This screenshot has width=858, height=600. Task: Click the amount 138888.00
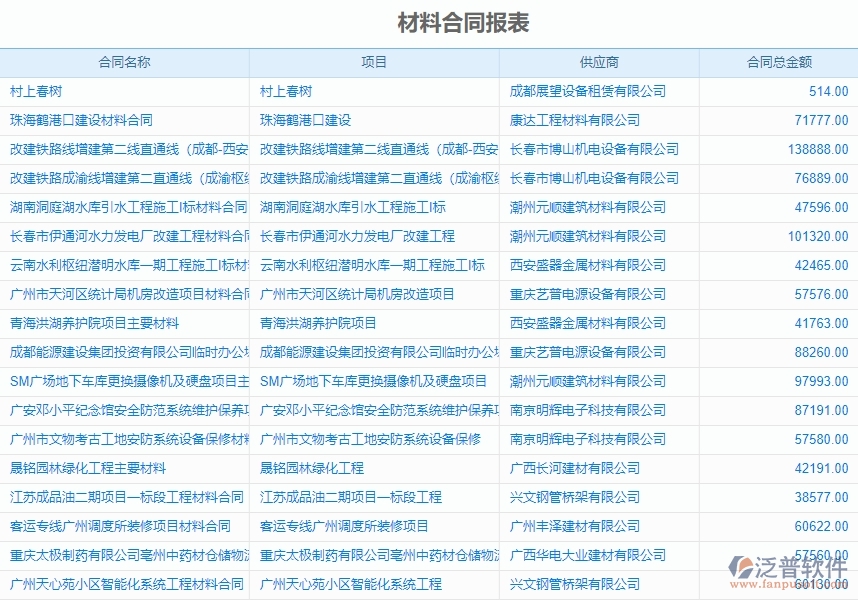pos(816,149)
